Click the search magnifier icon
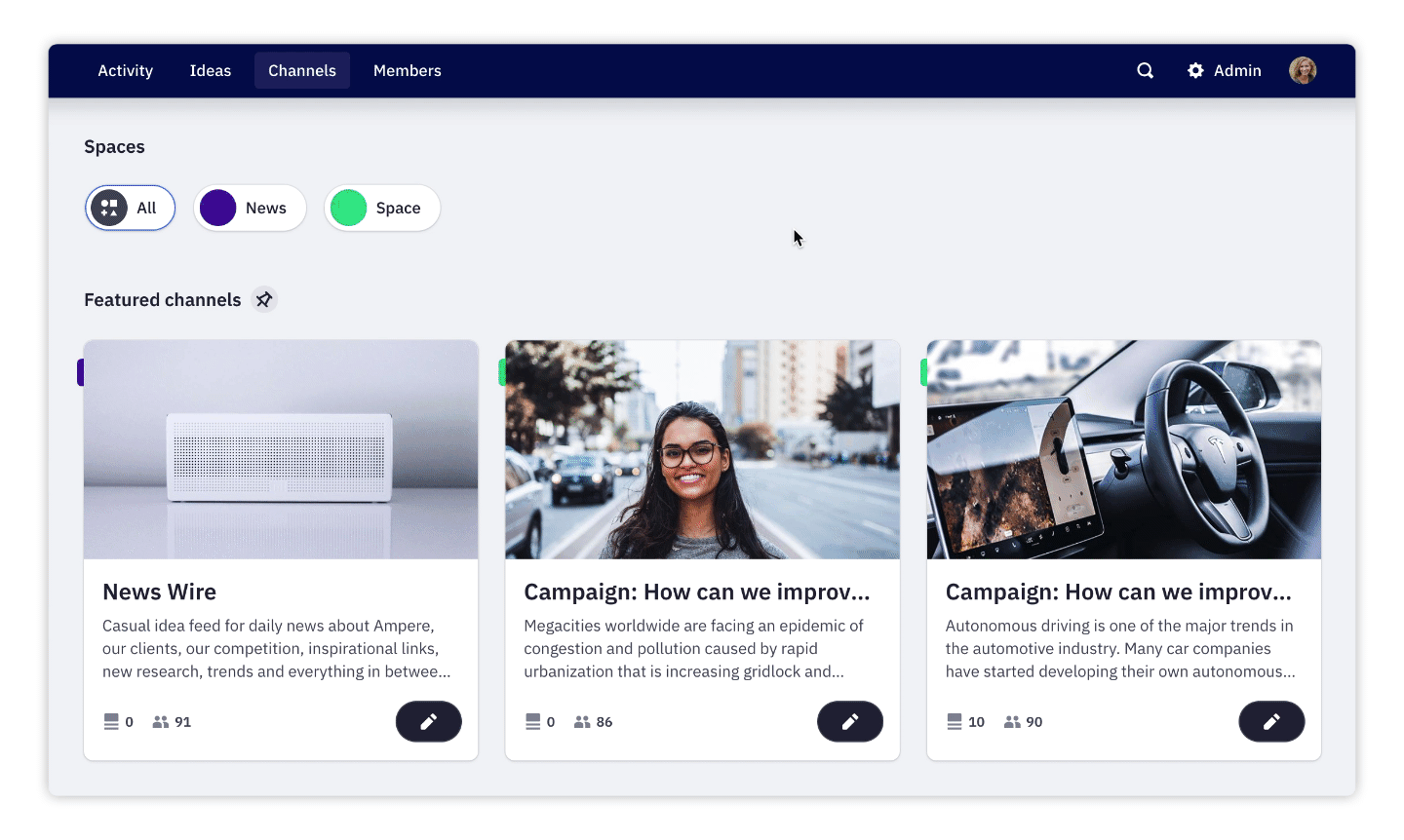The image size is (1404, 840). (1145, 70)
